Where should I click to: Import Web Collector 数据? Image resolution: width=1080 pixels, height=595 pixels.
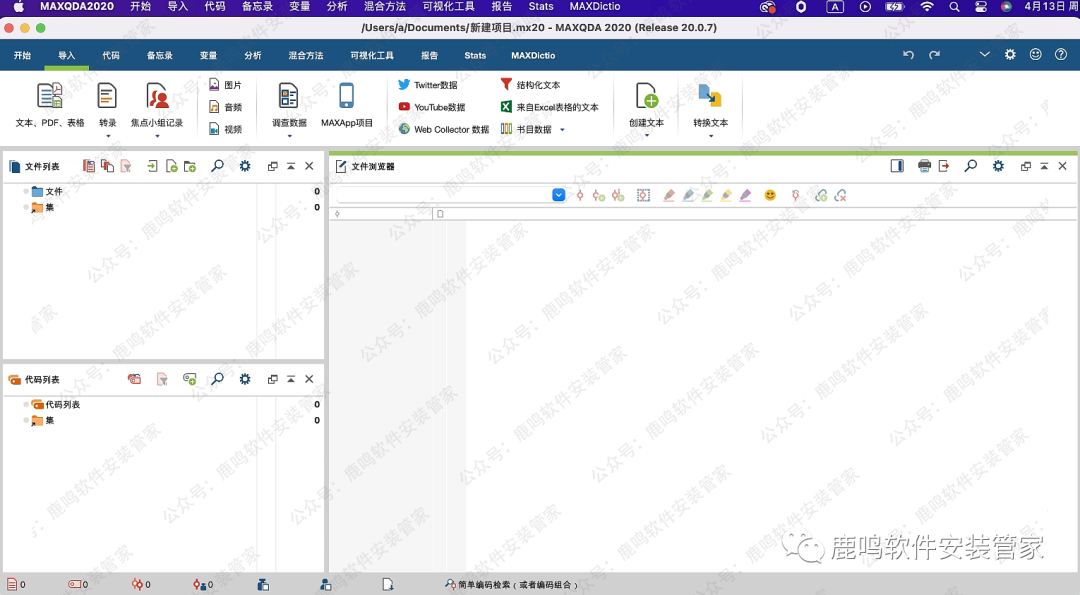point(444,129)
